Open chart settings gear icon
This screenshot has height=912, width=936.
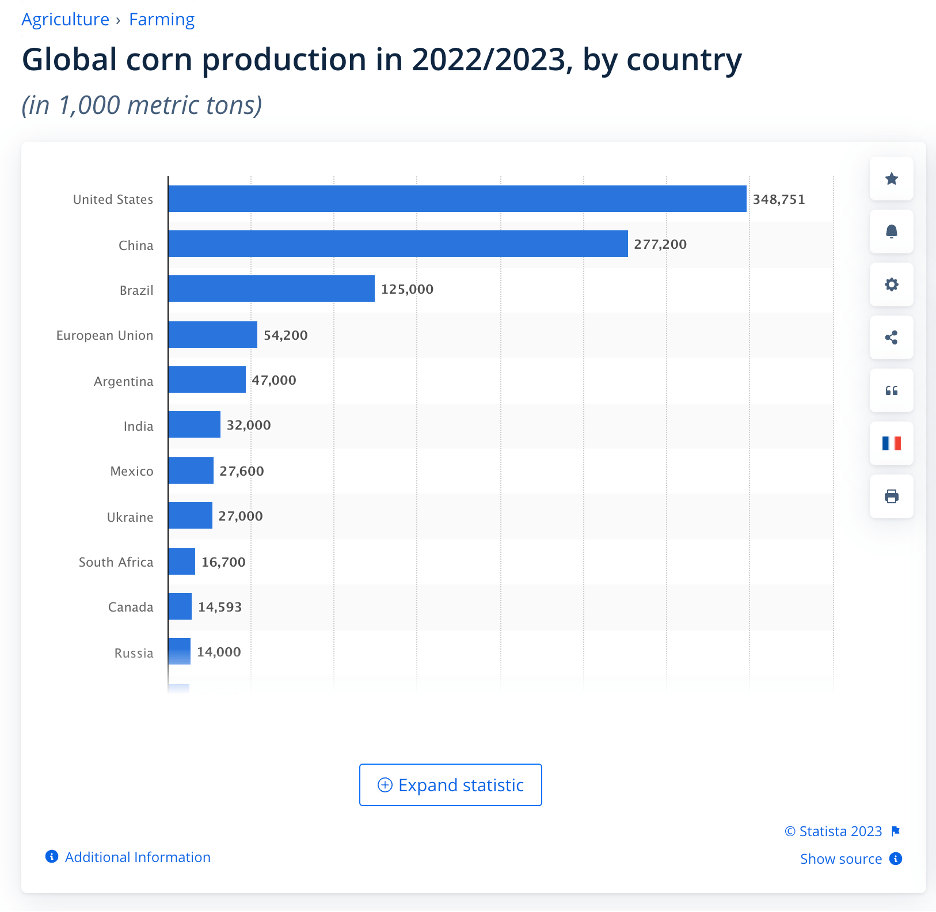tap(891, 285)
